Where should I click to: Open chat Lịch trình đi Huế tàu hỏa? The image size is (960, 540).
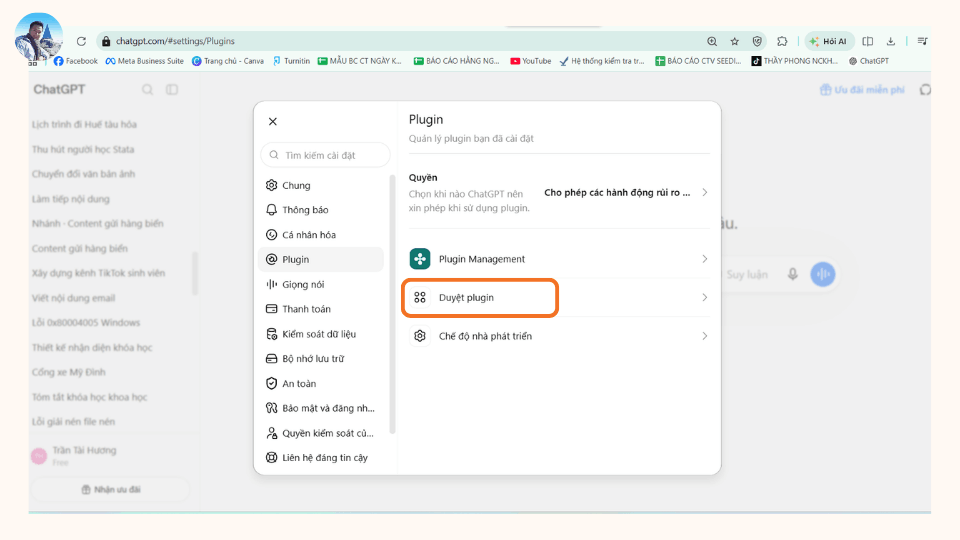click(84, 124)
